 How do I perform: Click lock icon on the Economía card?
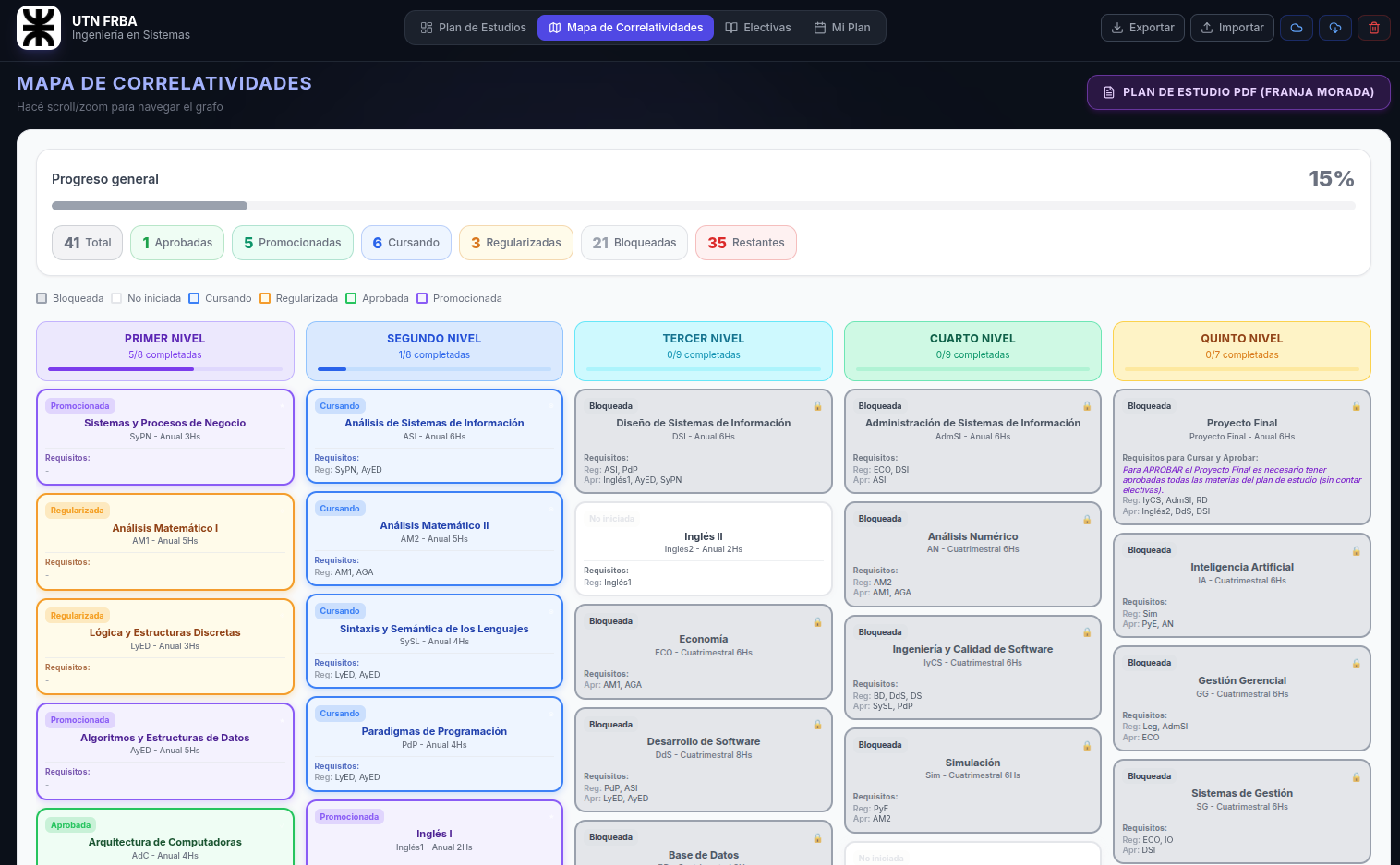click(817, 621)
